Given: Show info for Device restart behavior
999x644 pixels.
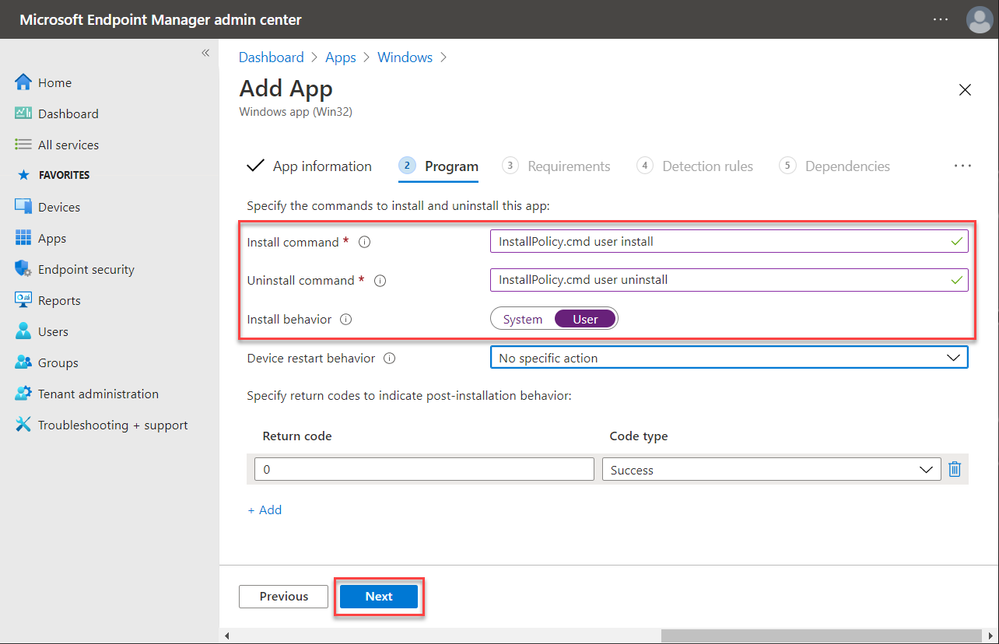Looking at the screenshot, I should tap(389, 358).
